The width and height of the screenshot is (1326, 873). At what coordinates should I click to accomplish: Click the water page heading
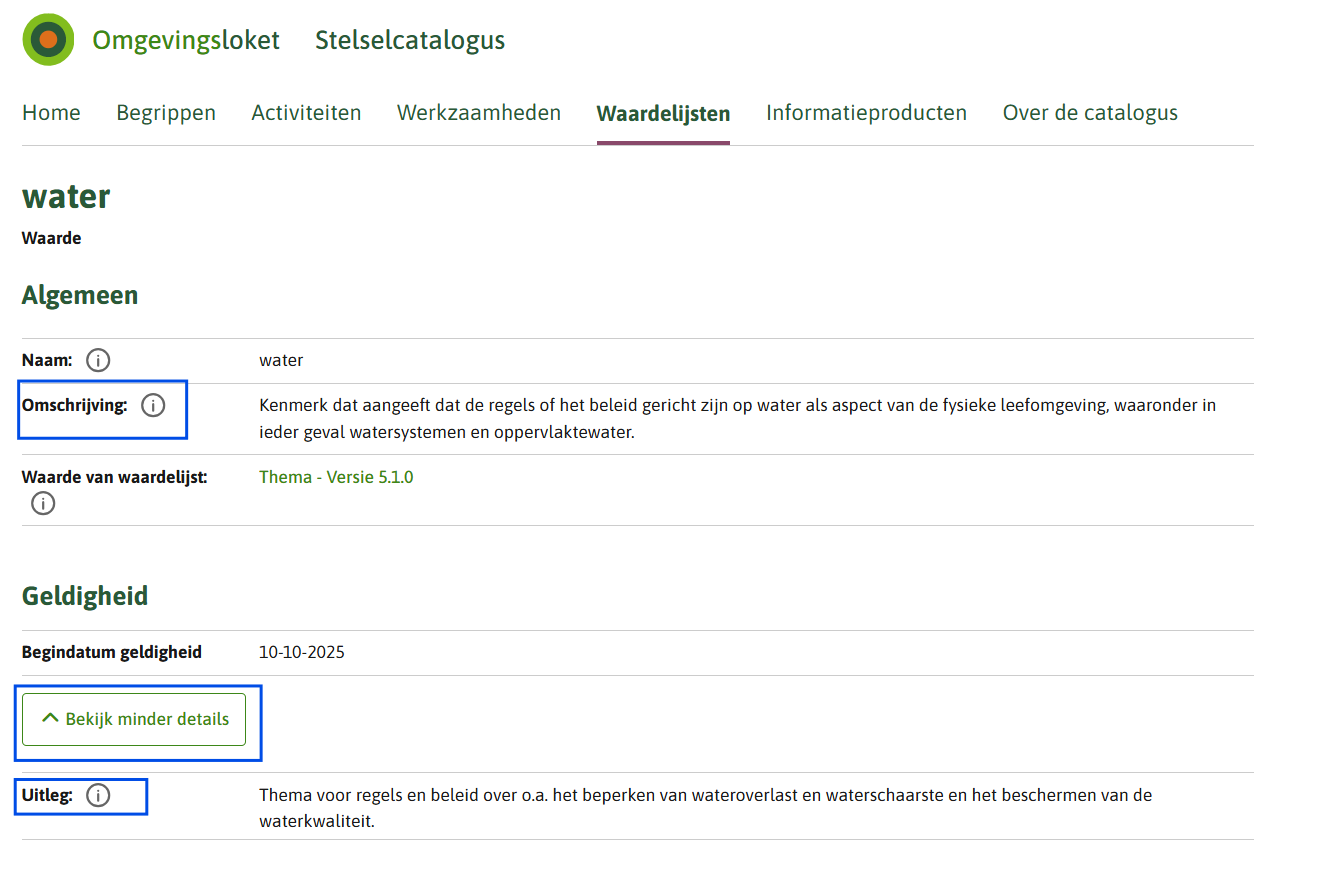tap(66, 196)
